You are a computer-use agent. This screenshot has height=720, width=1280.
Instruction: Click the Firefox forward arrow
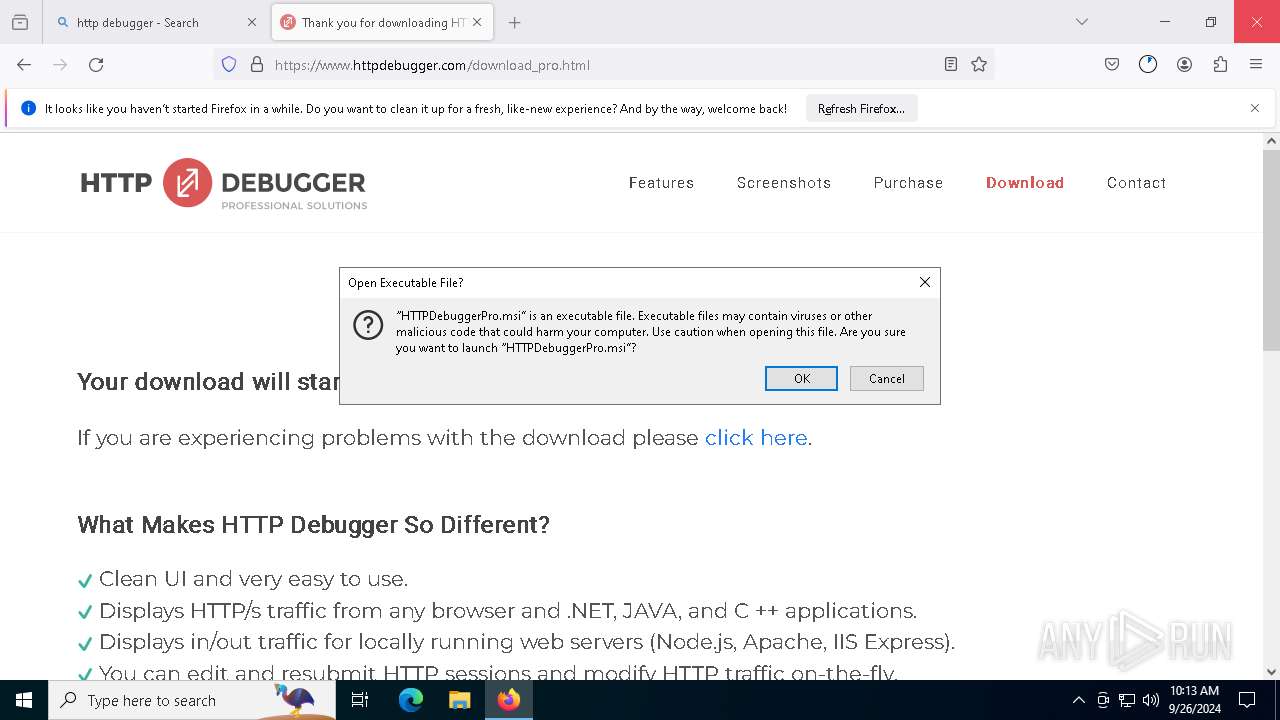pyautogui.click(x=60, y=65)
